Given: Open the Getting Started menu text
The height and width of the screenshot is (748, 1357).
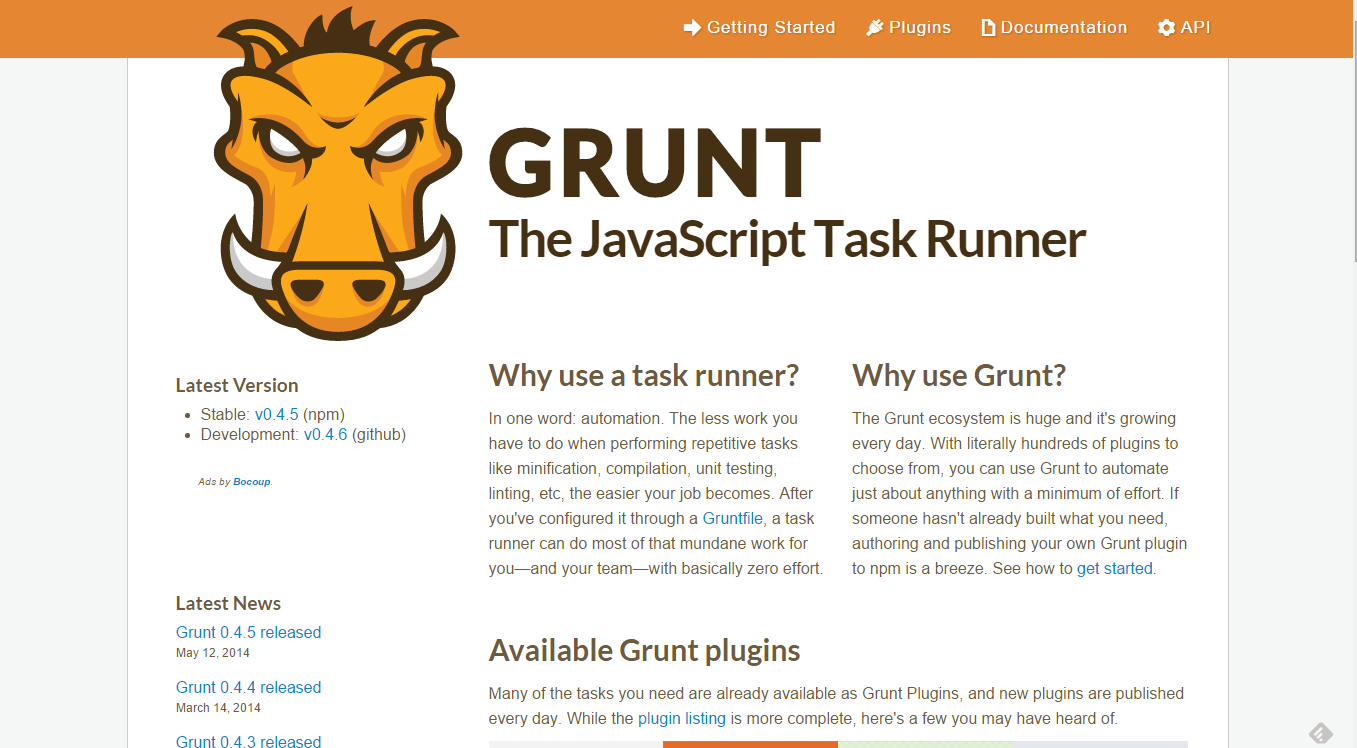Looking at the screenshot, I should [770, 28].
